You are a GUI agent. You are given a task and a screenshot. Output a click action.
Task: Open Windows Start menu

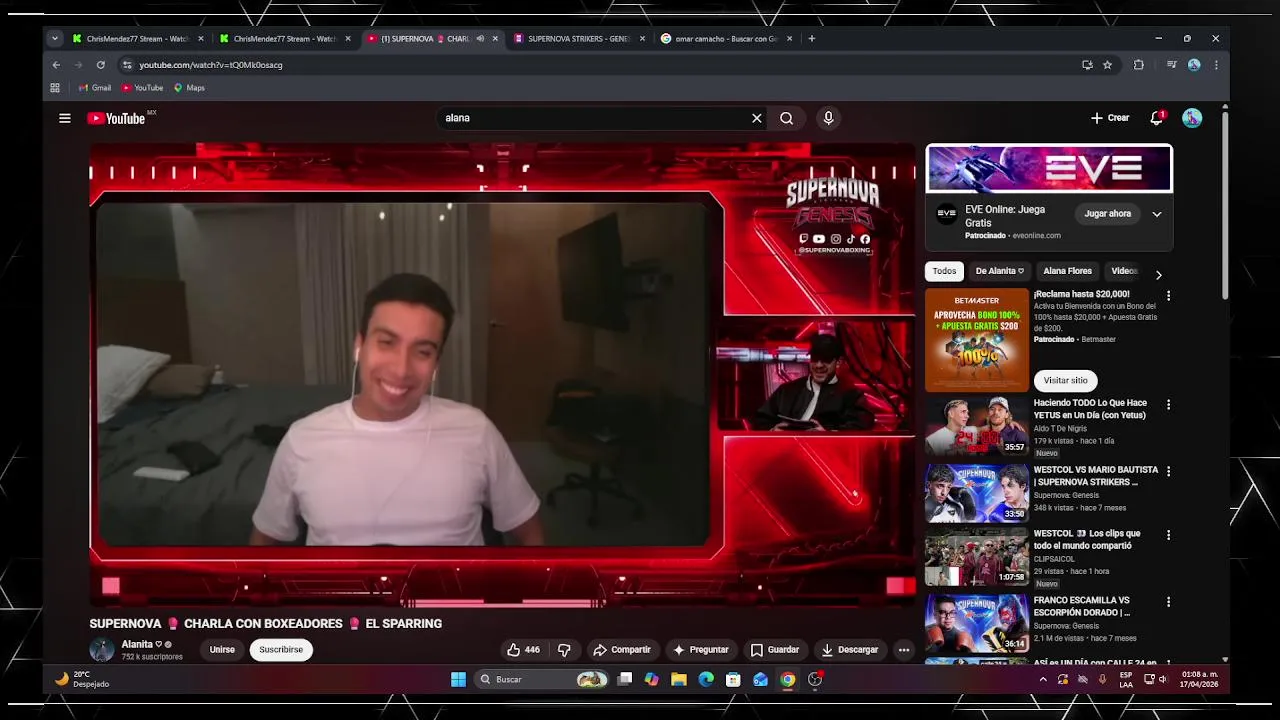(x=458, y=680)
